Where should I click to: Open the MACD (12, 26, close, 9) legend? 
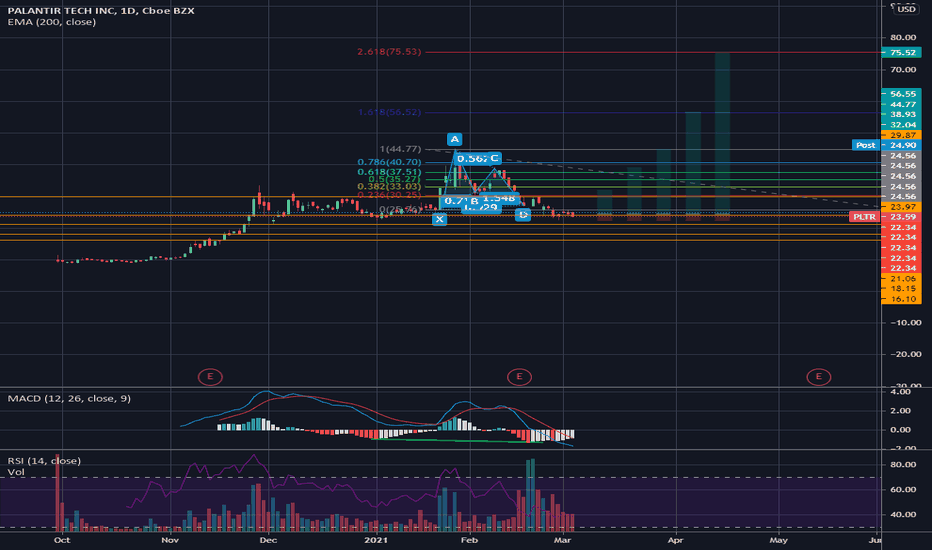[x=69, y=398]
